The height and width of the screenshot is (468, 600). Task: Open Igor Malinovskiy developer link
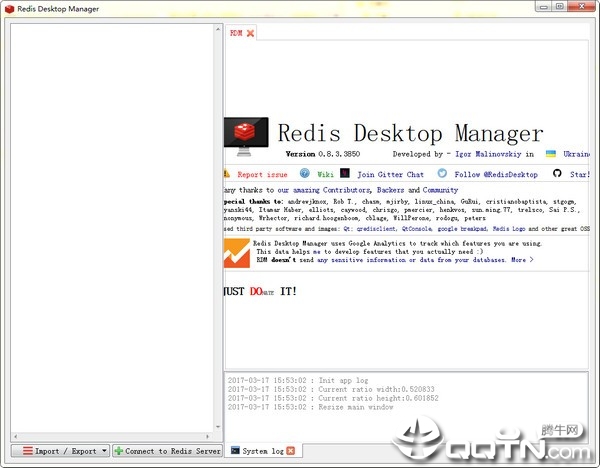(488, 154)
